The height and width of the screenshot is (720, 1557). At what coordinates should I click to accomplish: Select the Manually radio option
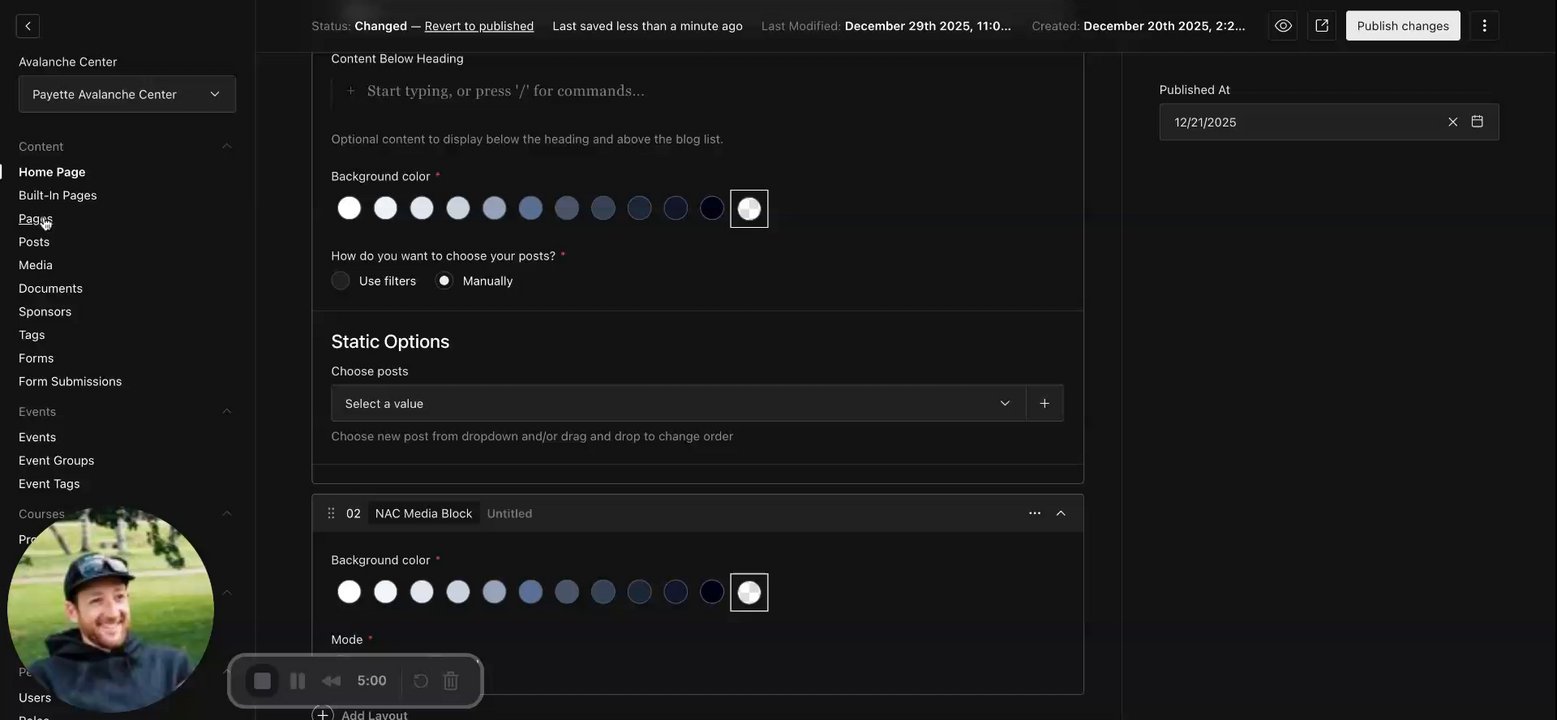[444, 281]
